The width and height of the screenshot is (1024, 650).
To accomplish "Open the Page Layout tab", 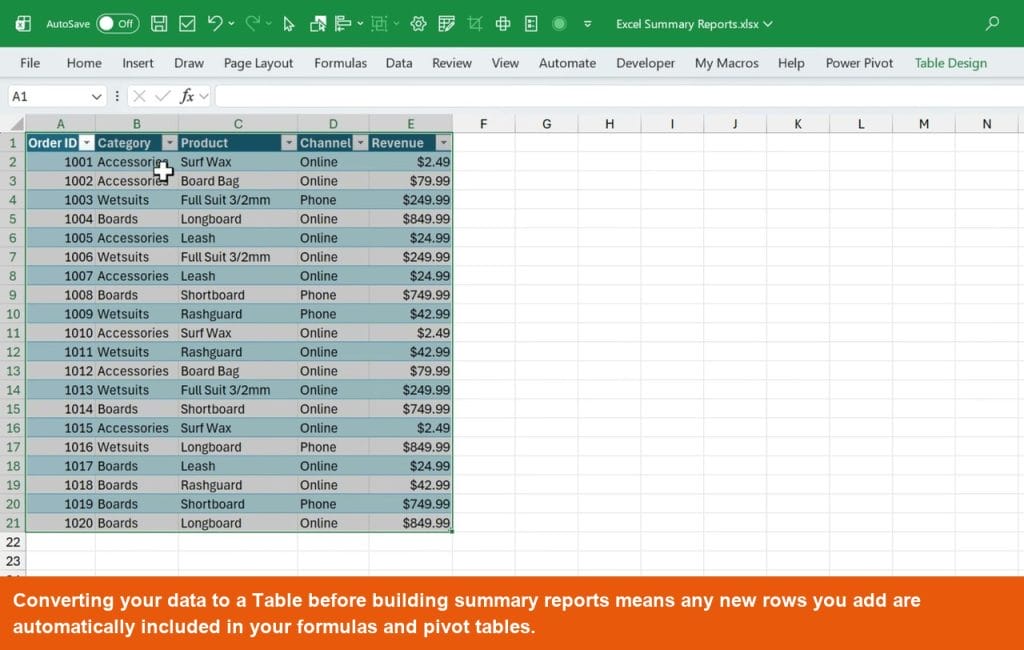I will tap(258, 63).
